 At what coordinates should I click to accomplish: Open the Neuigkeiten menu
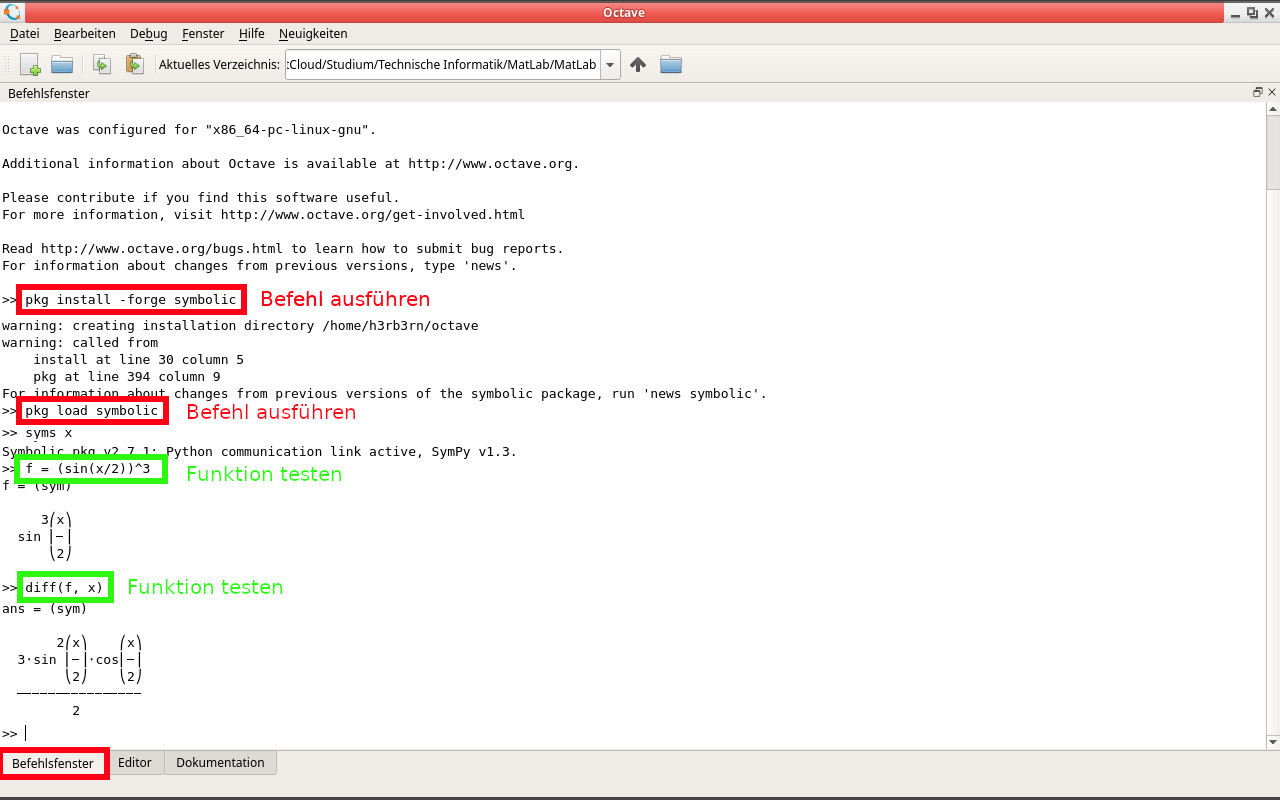(x=313, y=33)
